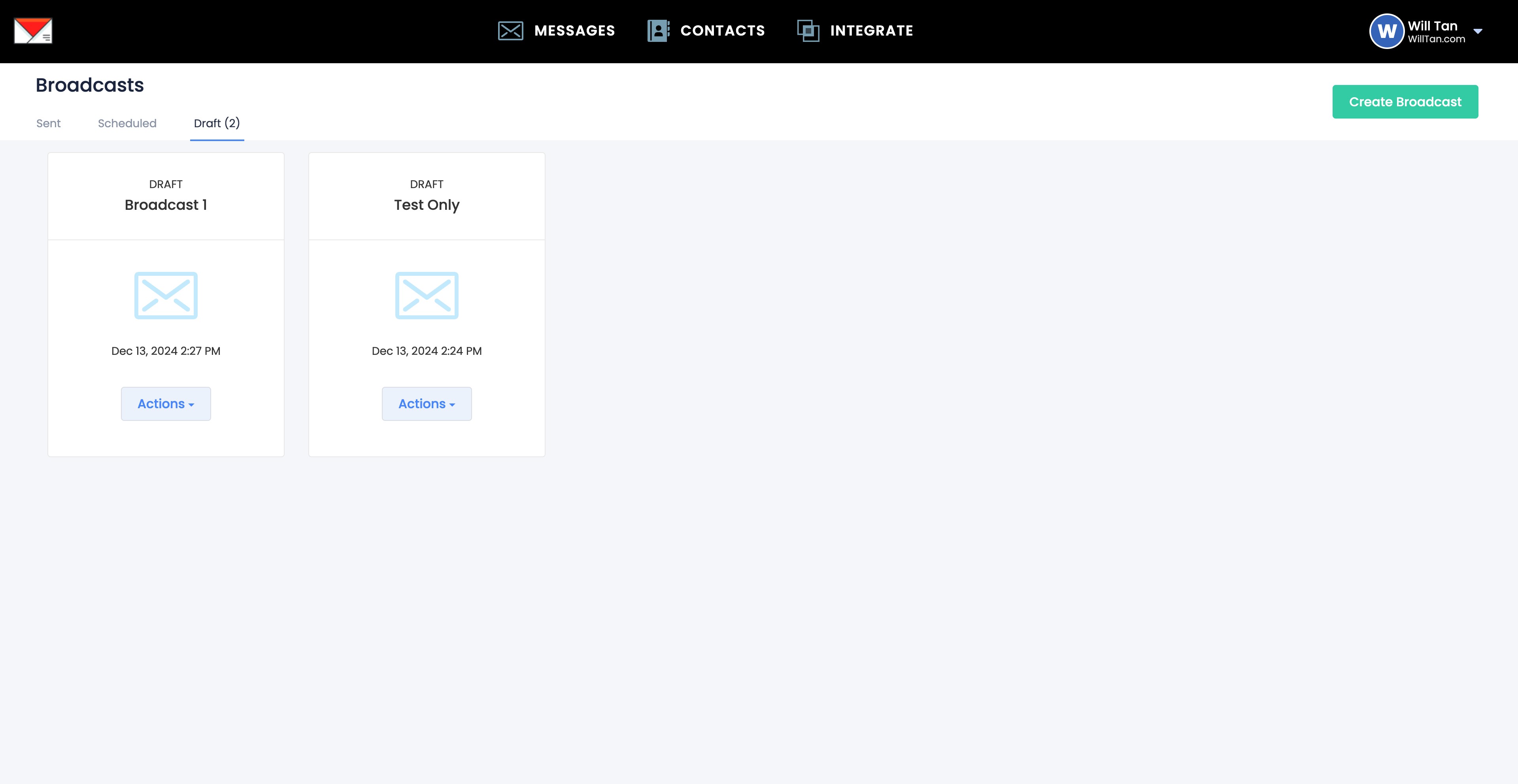1518x784 pixels.
Task: Switch to the Scheduled tab
Action: pos(126,123)
